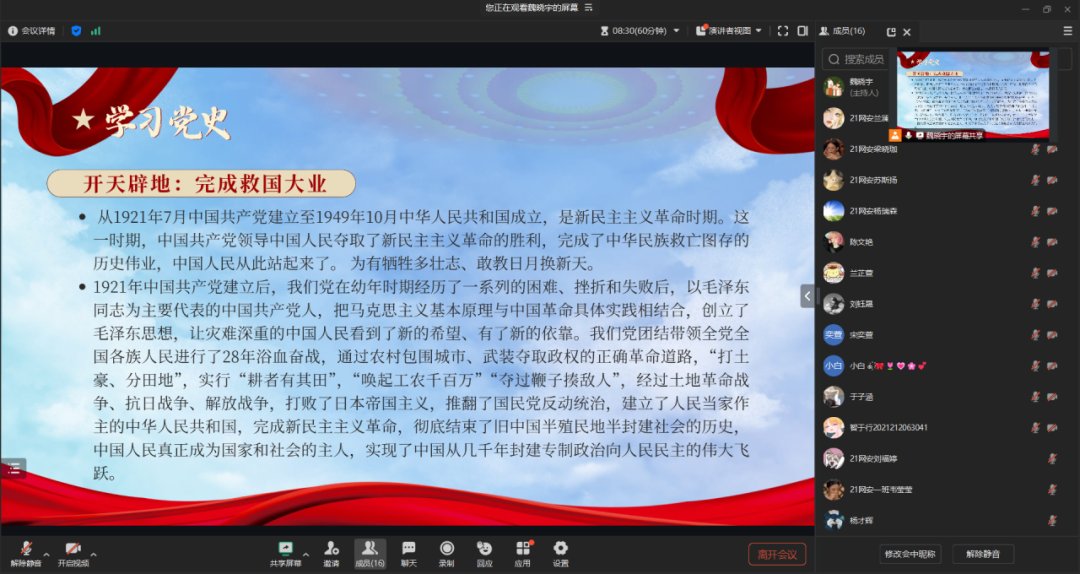Select the 成员(16) toolbar item
The image size is (1080, 574).
[369, 552]
